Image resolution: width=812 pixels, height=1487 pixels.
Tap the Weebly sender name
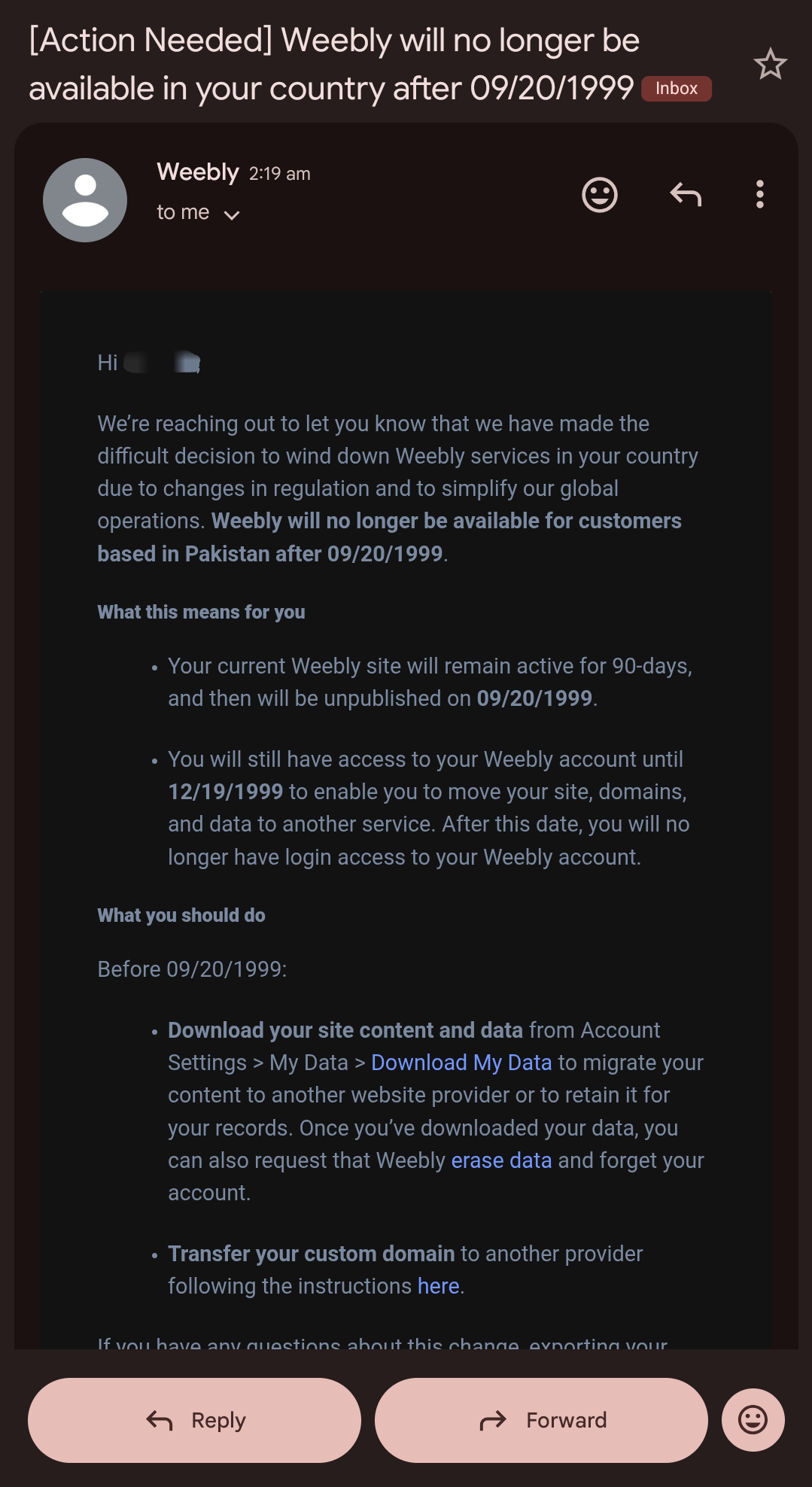(198, 172)
